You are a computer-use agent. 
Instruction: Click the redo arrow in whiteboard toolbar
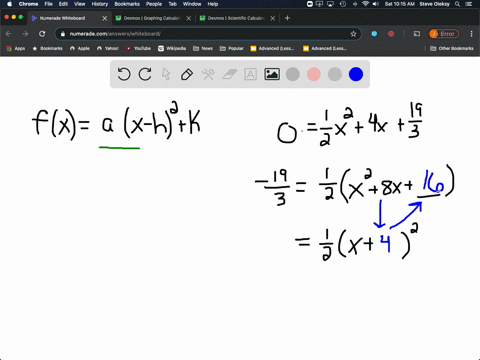[145, 74]
